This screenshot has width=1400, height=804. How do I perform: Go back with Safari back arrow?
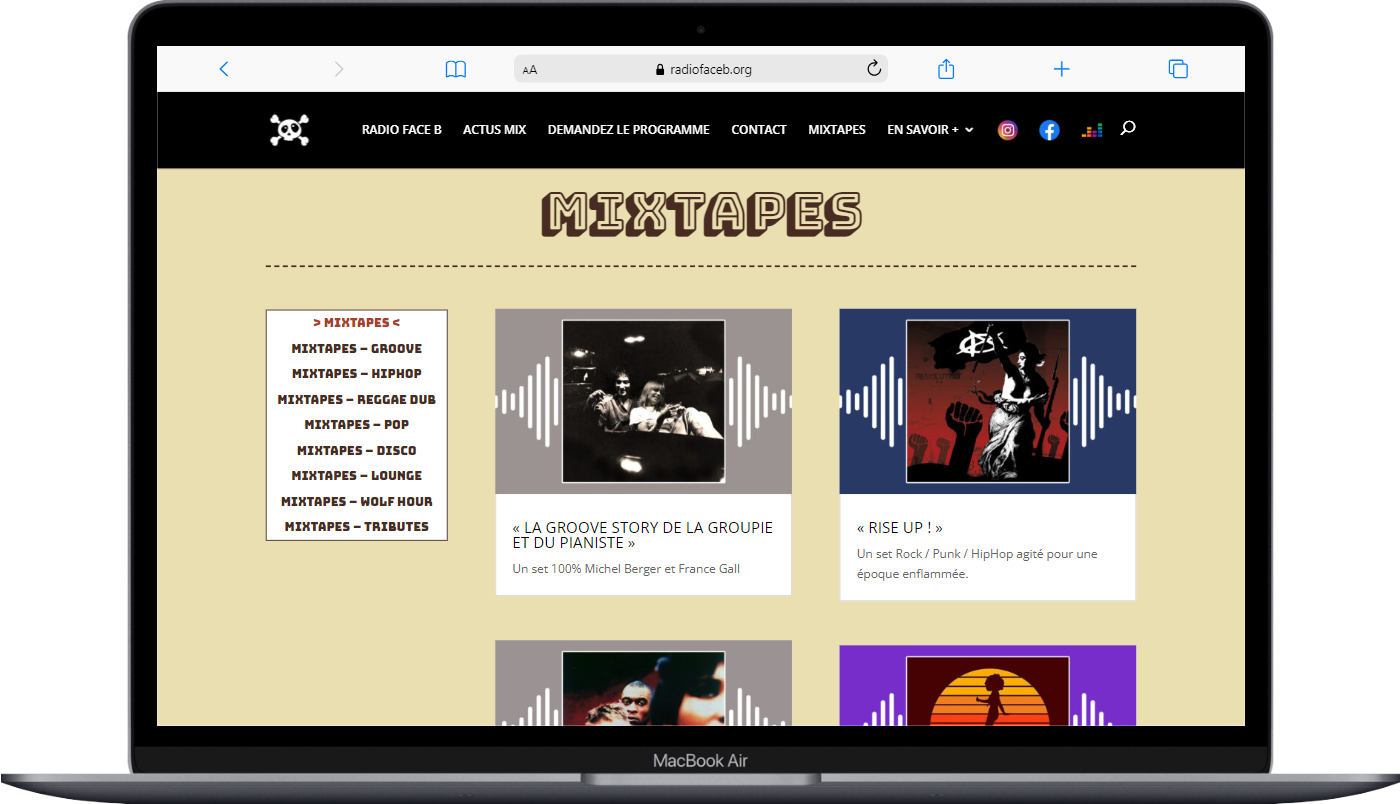click(224, 69)
